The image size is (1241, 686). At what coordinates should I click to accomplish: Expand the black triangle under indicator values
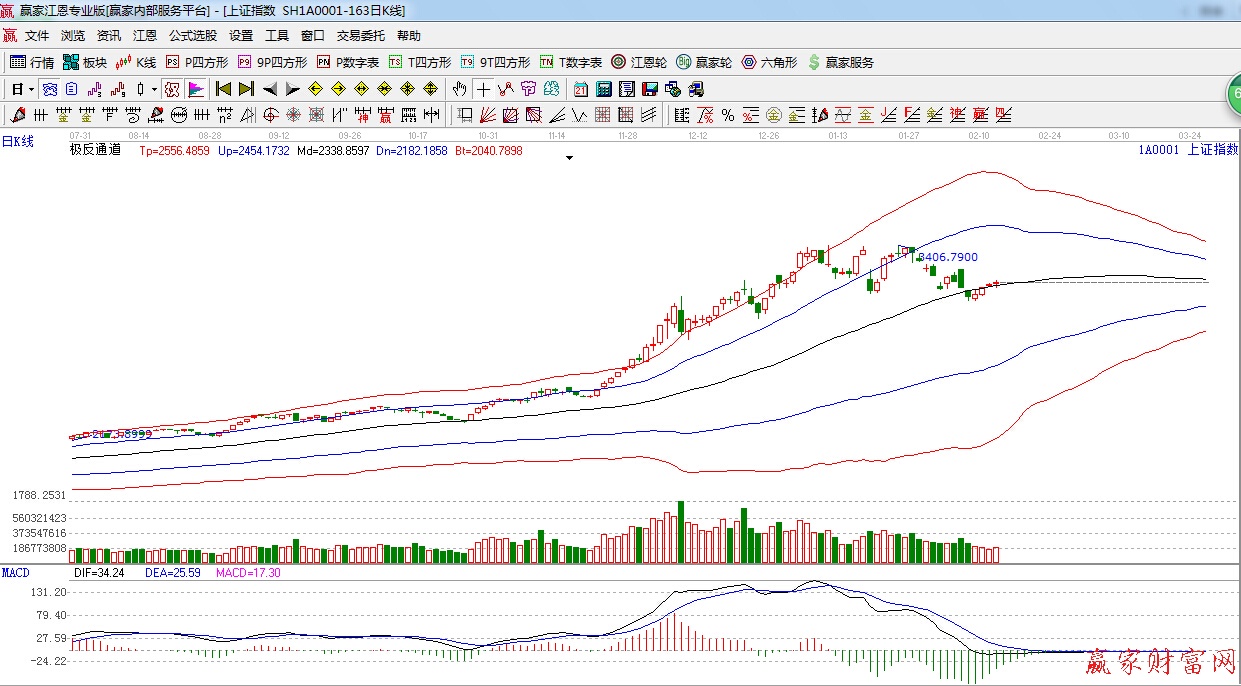pos(569,158)
